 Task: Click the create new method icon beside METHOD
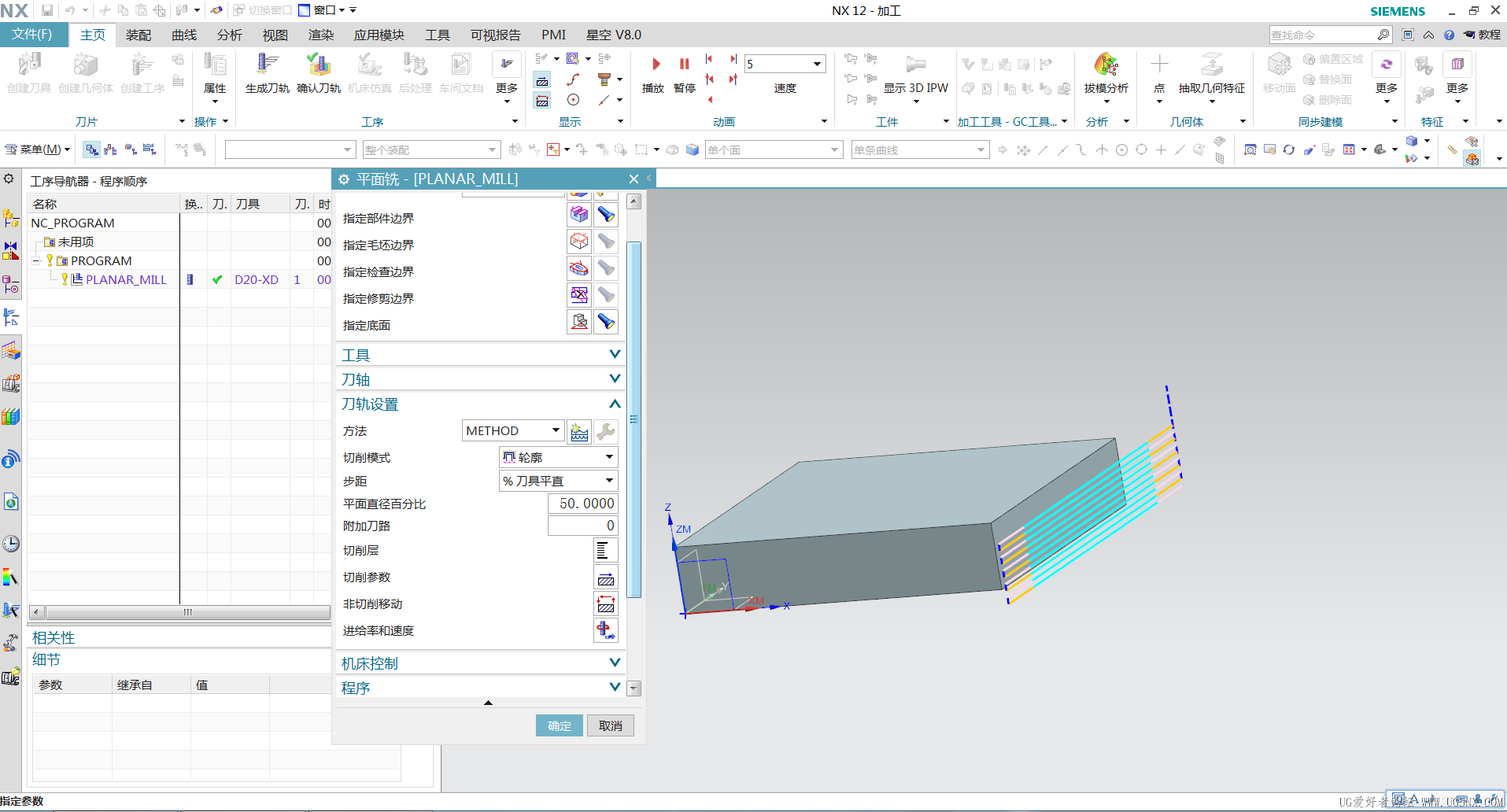(579, 431)
